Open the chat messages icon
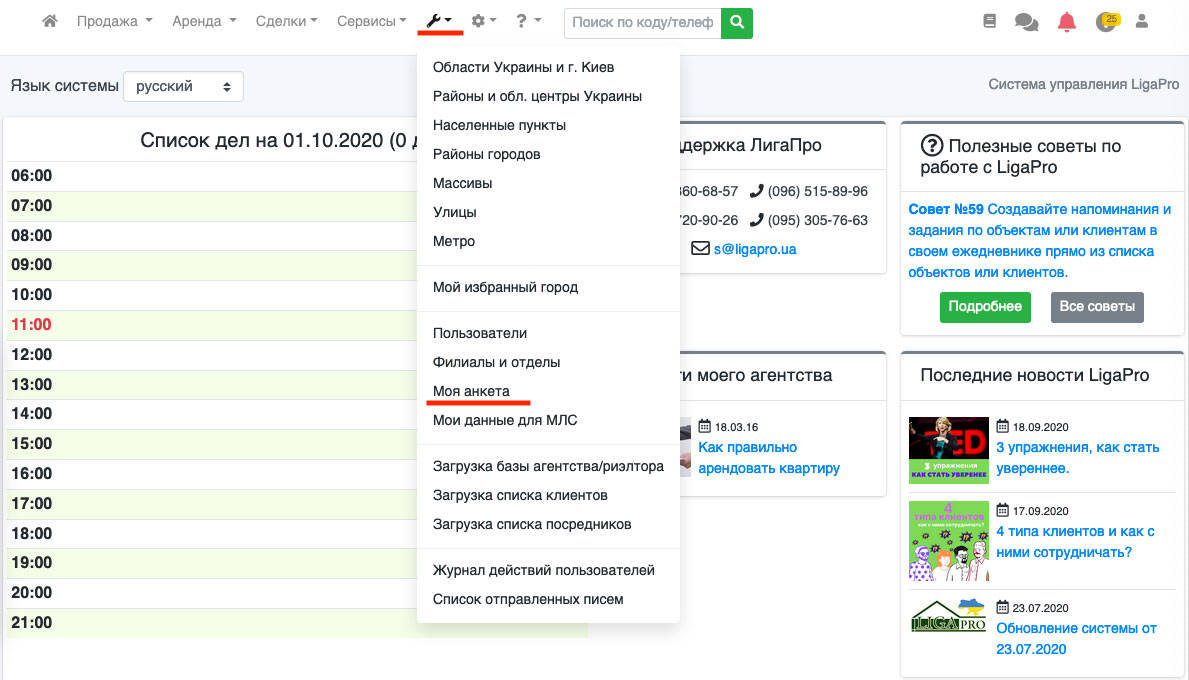The width and height of the screenshot is (1189, 680). pyautogui.click(x=1026, y=22)
